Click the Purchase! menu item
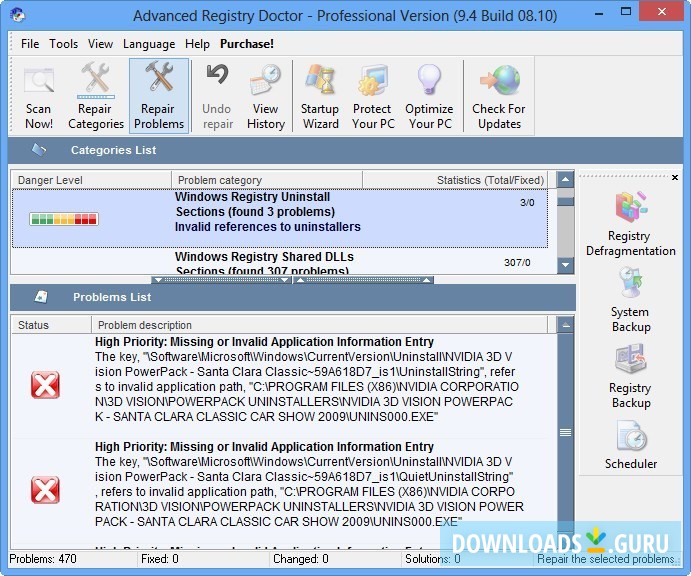 (x=247, y=44)
